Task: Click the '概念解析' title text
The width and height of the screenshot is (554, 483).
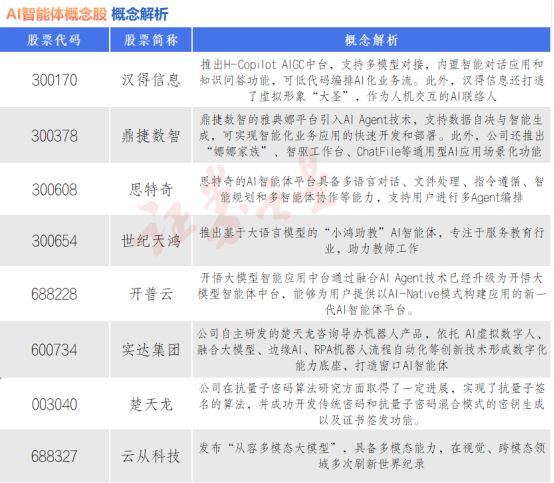Action: 140,14
